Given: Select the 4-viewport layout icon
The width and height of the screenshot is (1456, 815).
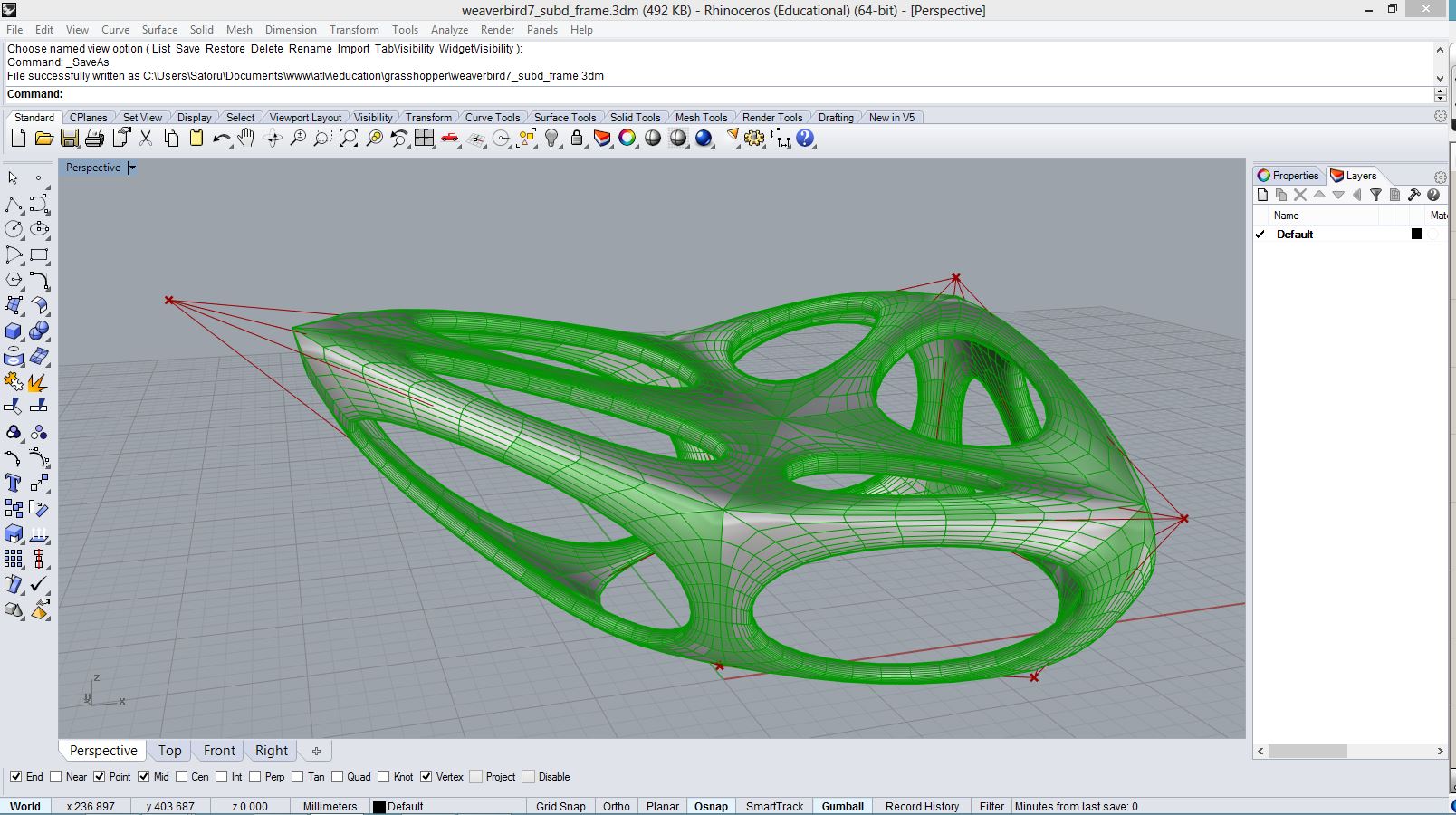Looking at the screenshot, I should coord(425,139).
